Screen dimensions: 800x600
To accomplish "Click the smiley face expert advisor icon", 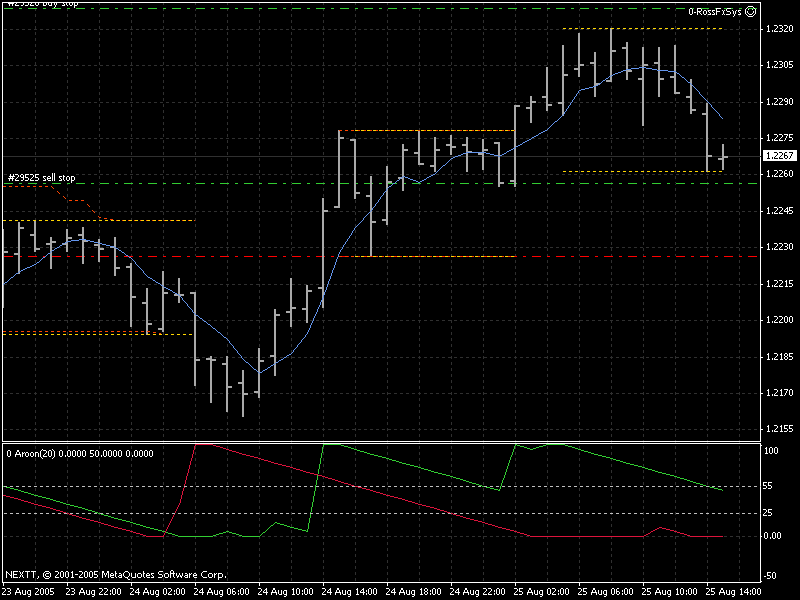I will pyautogui.click(x=750, y=12).
